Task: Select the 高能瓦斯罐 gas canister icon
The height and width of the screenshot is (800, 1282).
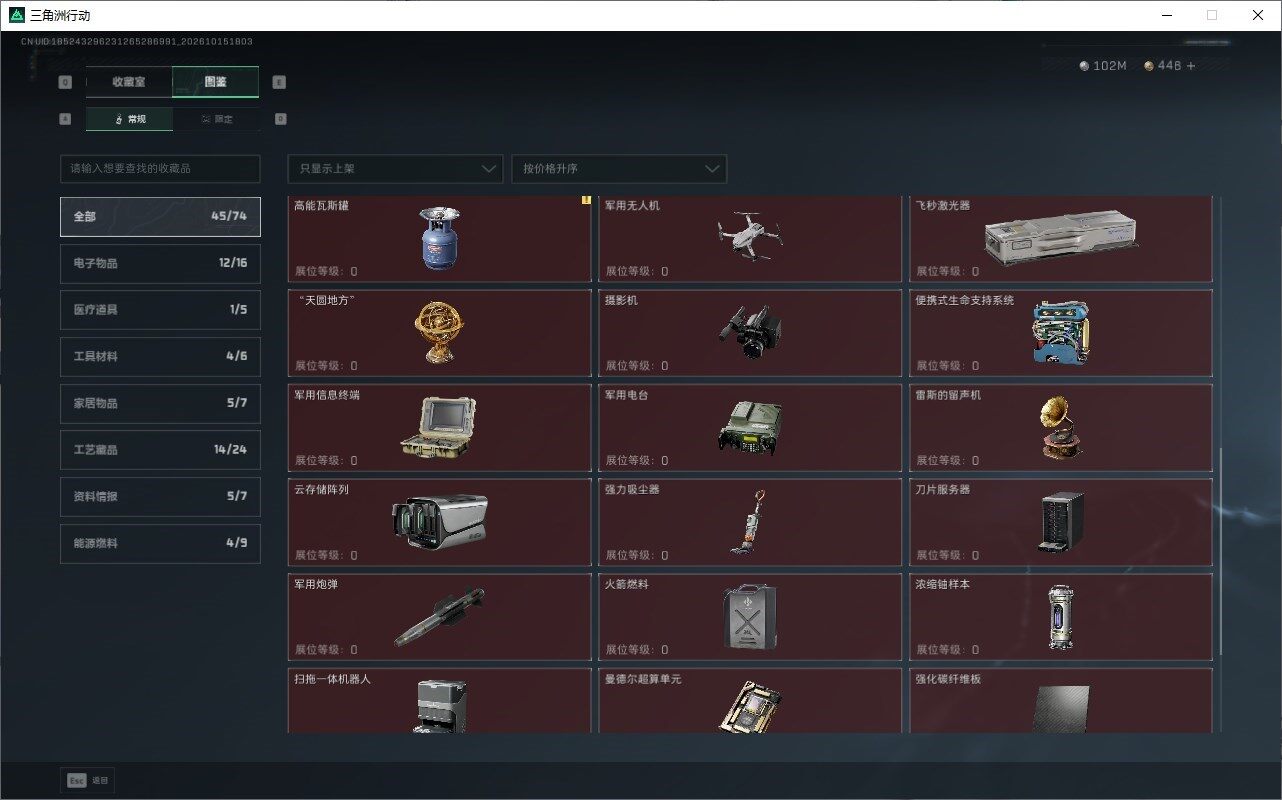Action: click(x=440, y=240)
